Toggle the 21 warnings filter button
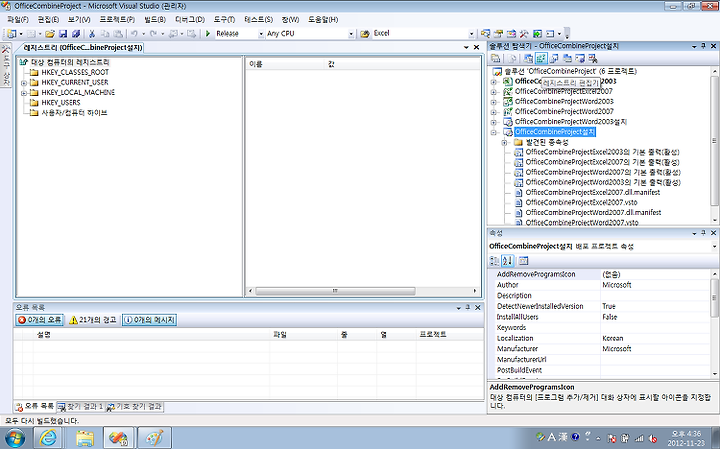 92,320
